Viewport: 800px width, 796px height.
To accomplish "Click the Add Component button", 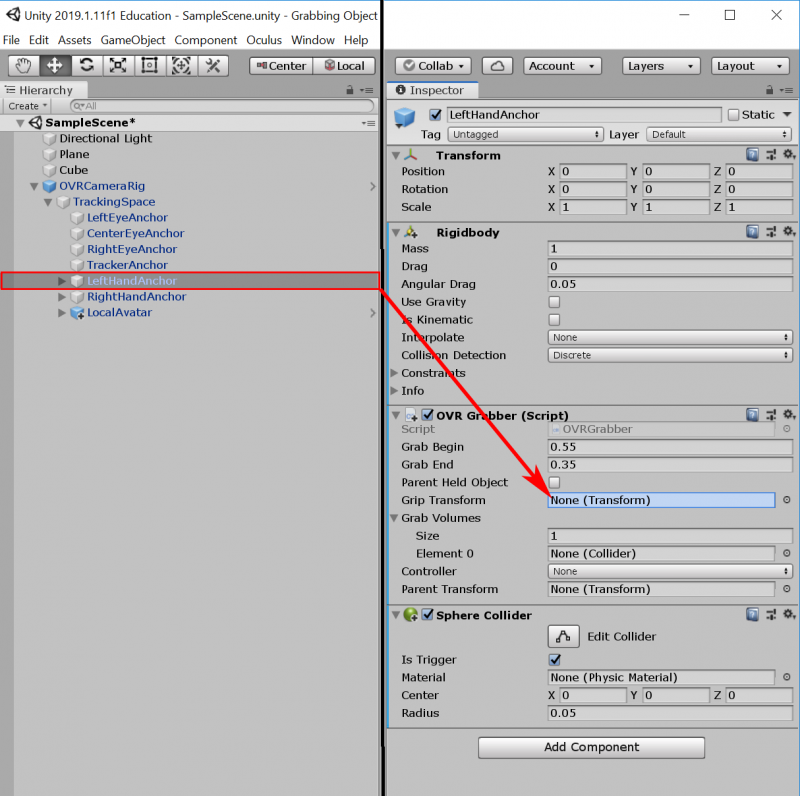I will [x=591, y=747].
